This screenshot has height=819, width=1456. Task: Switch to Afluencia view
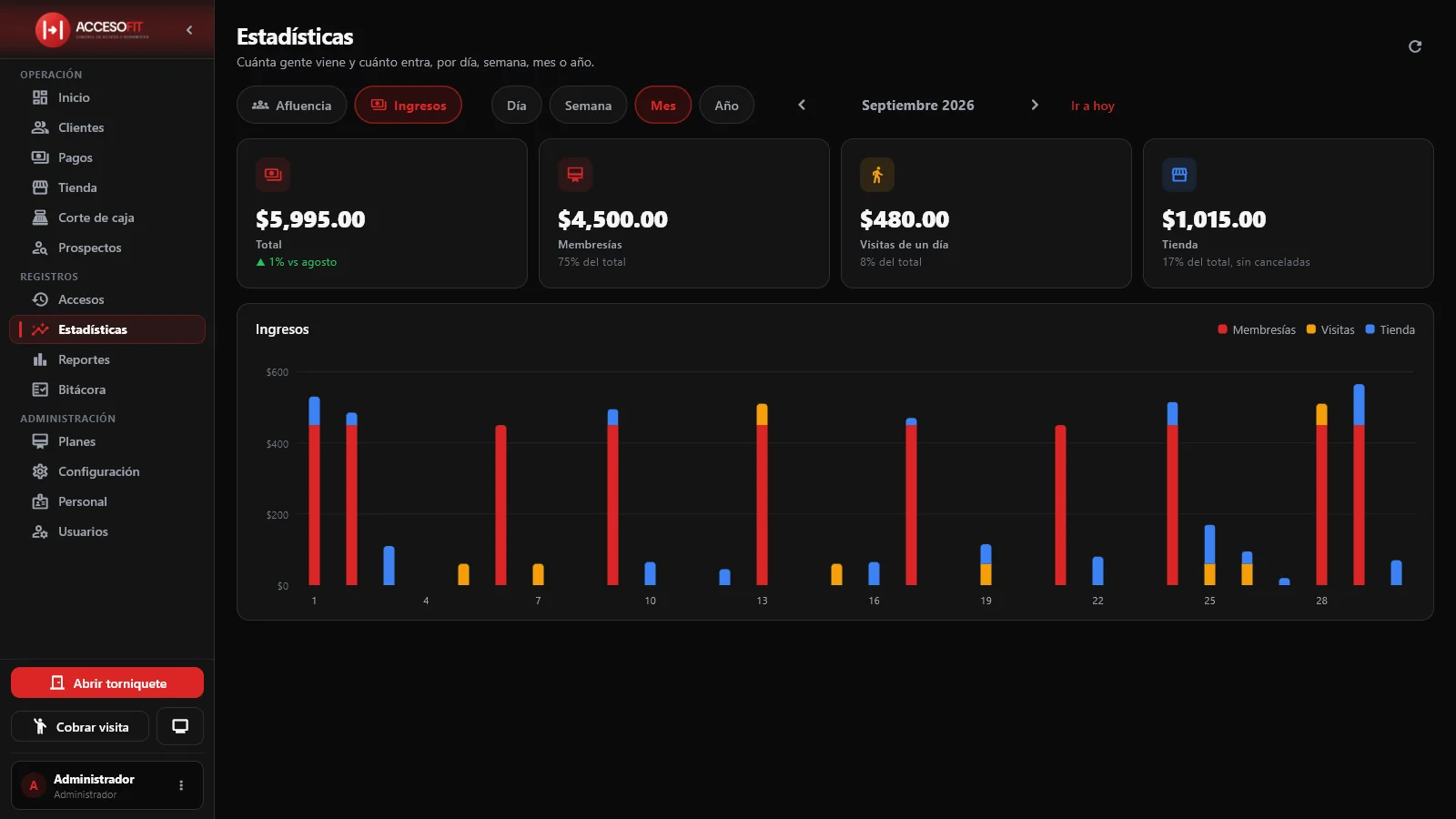[291, 105]
